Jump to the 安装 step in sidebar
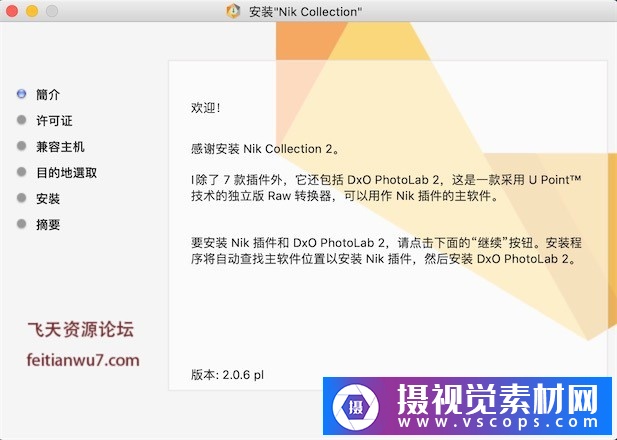 [48, 198]
